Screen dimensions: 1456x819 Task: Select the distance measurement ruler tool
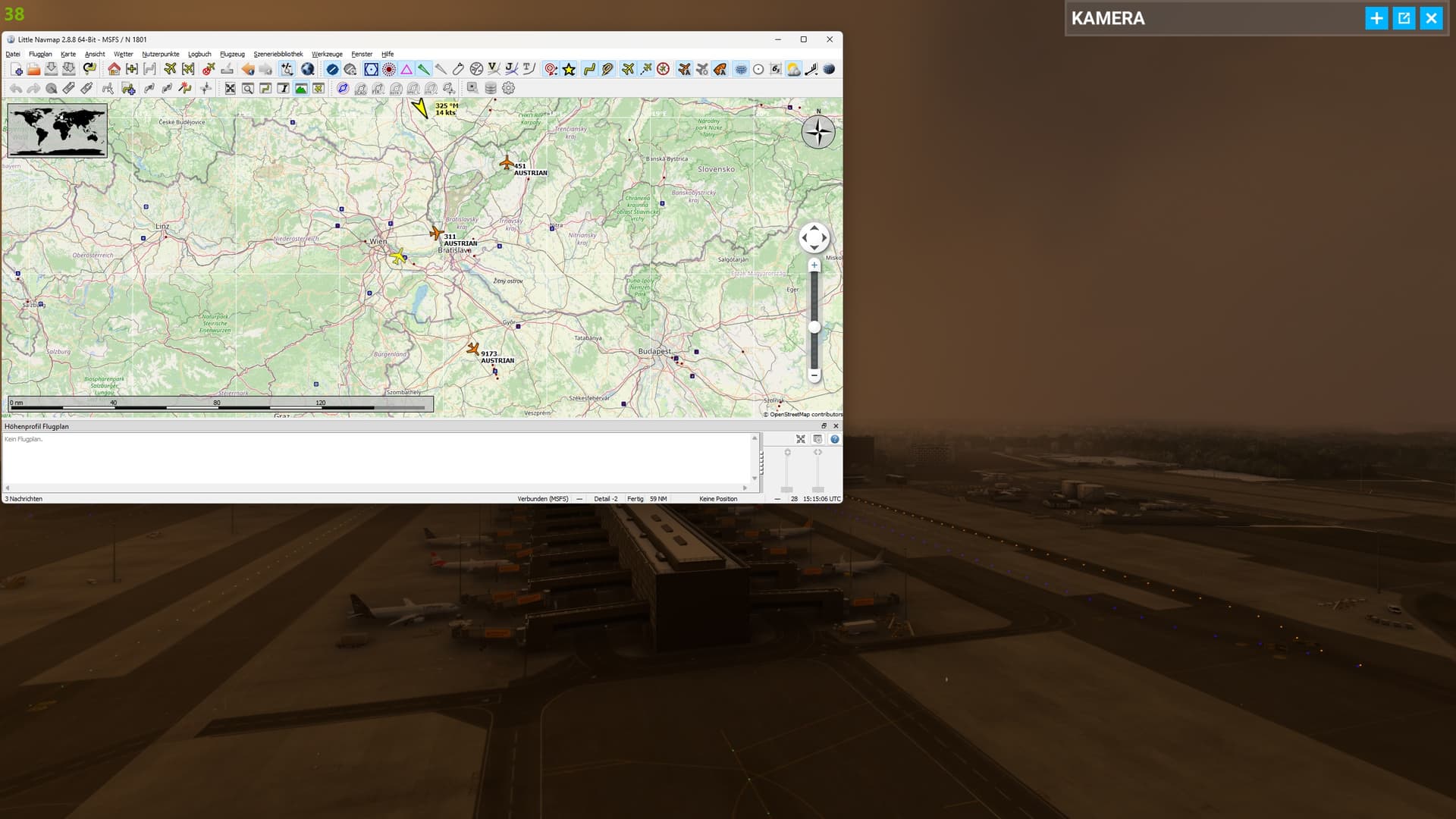point(68,88)
